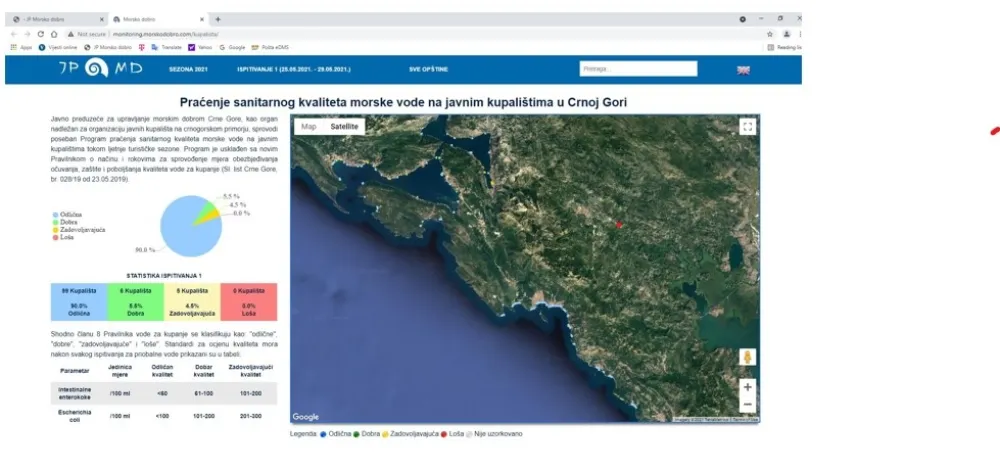Open the Vijesti online bookmark
Screen dimensions: 1000x470
coord(58,47)
